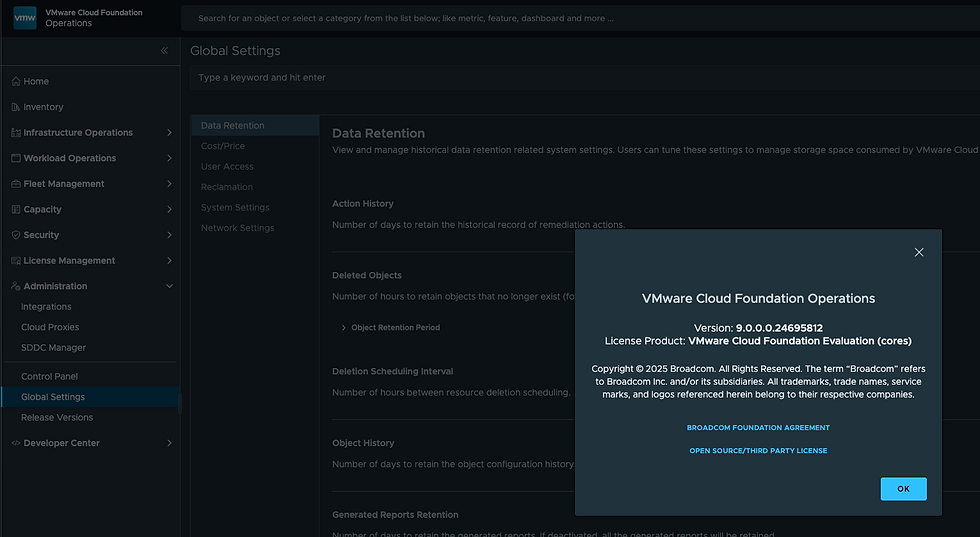Expand Infrastructure Operations chevron
Screen dimensions: 980x537
pos(169,133)
